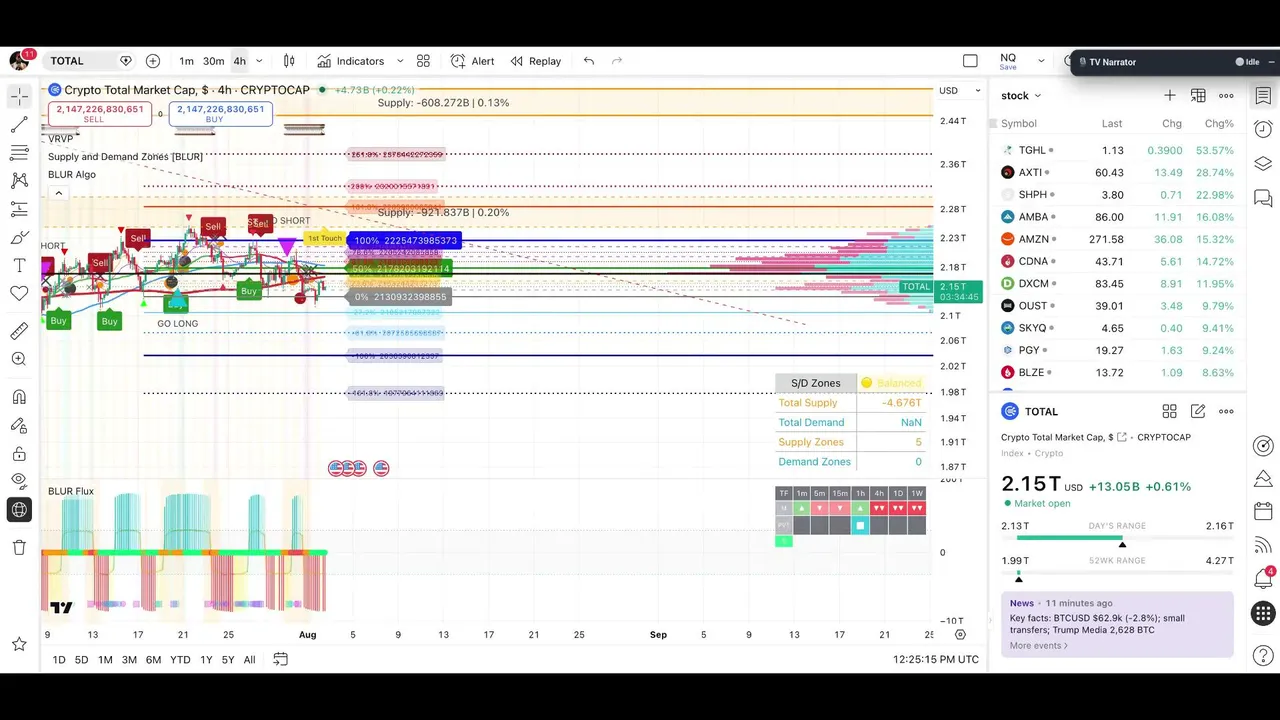Create a new Alert

click(x=472, y=61)
